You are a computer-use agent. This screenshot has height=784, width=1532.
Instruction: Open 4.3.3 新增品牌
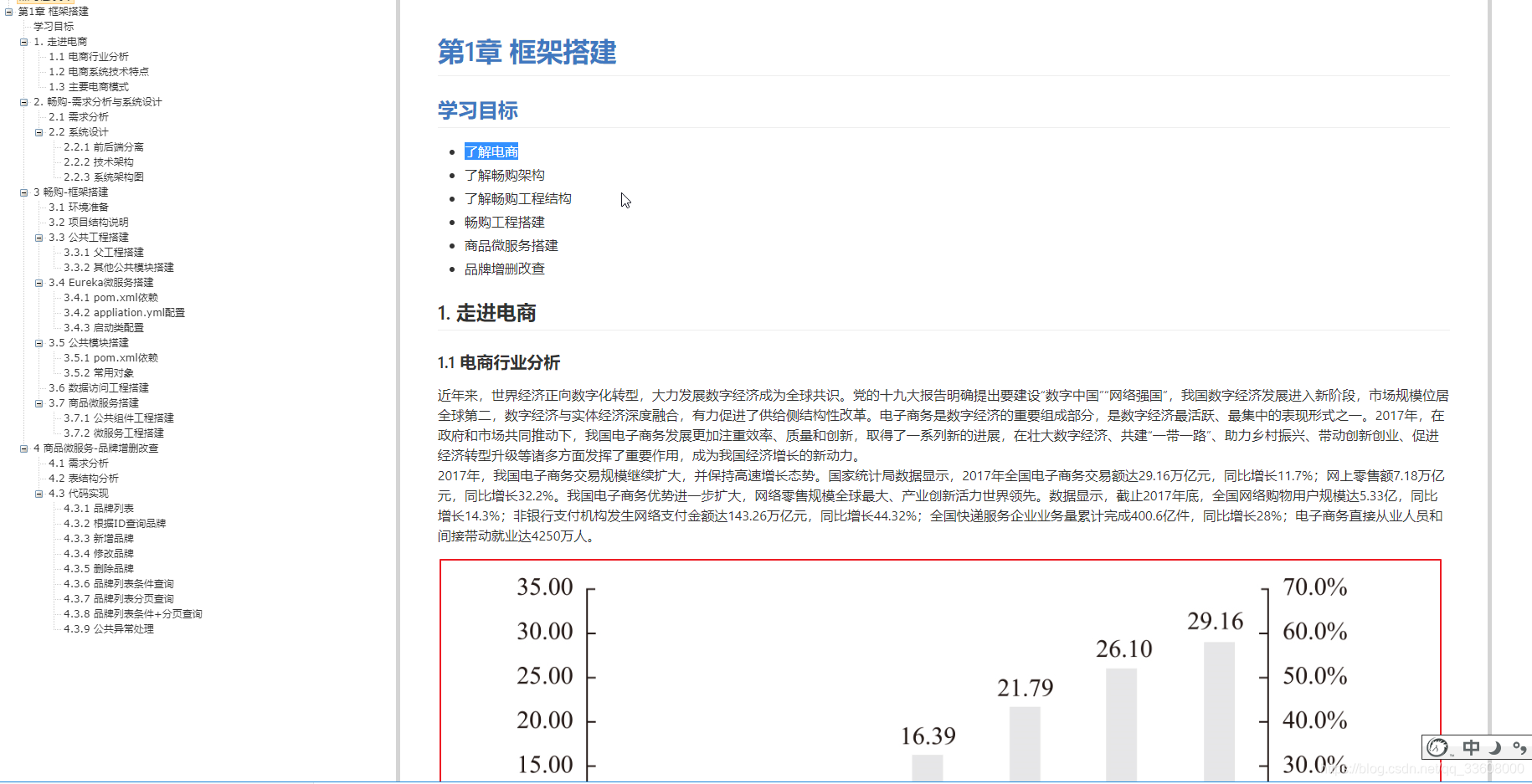99,539
